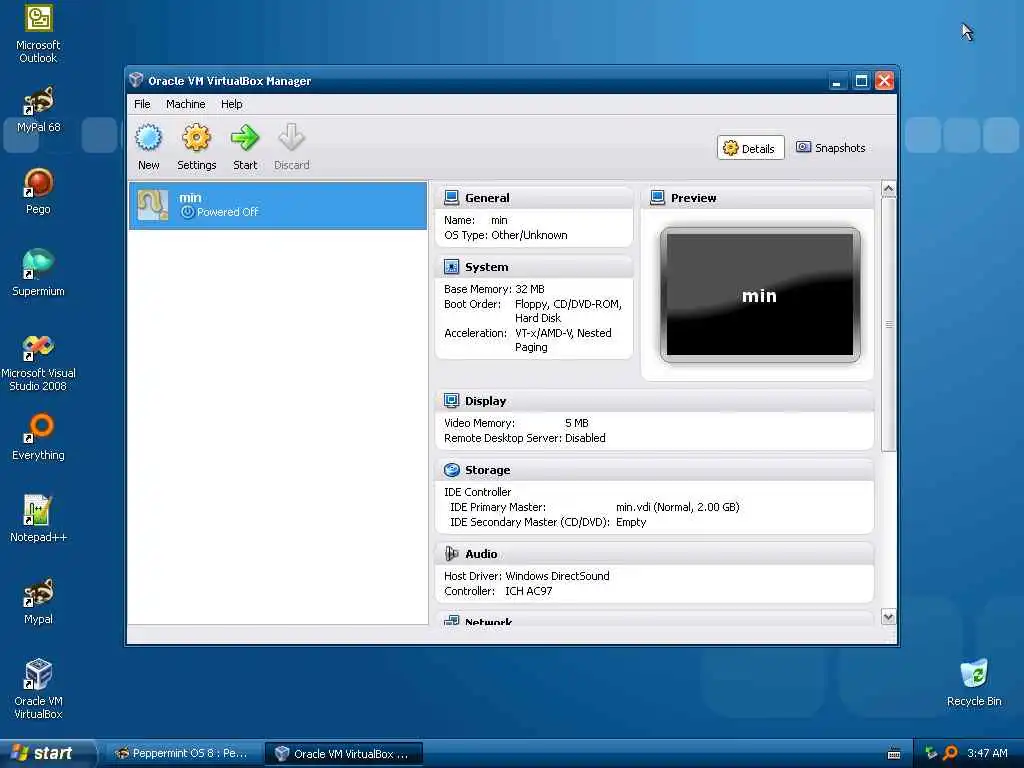
Task: Open Notepad++ desktop shortcut
Action: [38, 519]
